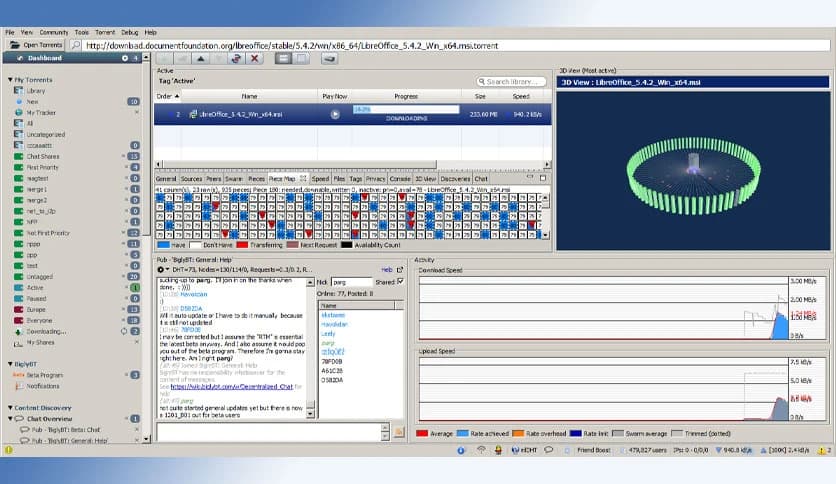
Task: Click the pop-out chat window icon
Action: pyautogui.click(x=400, y=270)
